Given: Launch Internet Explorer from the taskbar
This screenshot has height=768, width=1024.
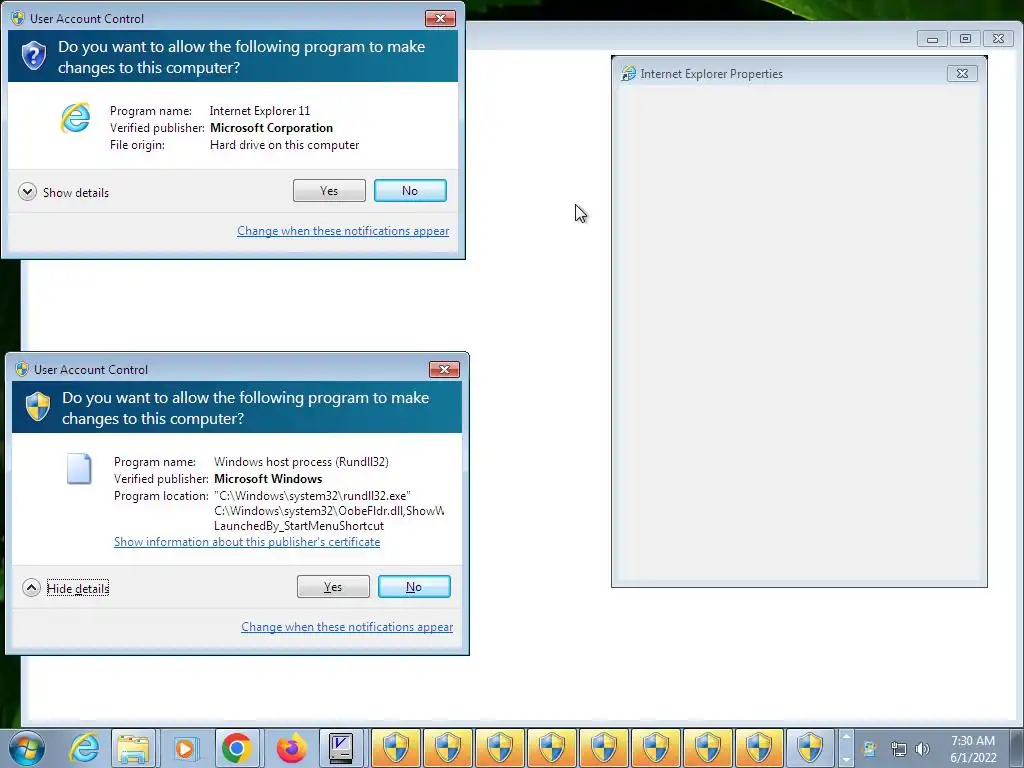Looking at the screenshot, I should (x=84, y=748).
